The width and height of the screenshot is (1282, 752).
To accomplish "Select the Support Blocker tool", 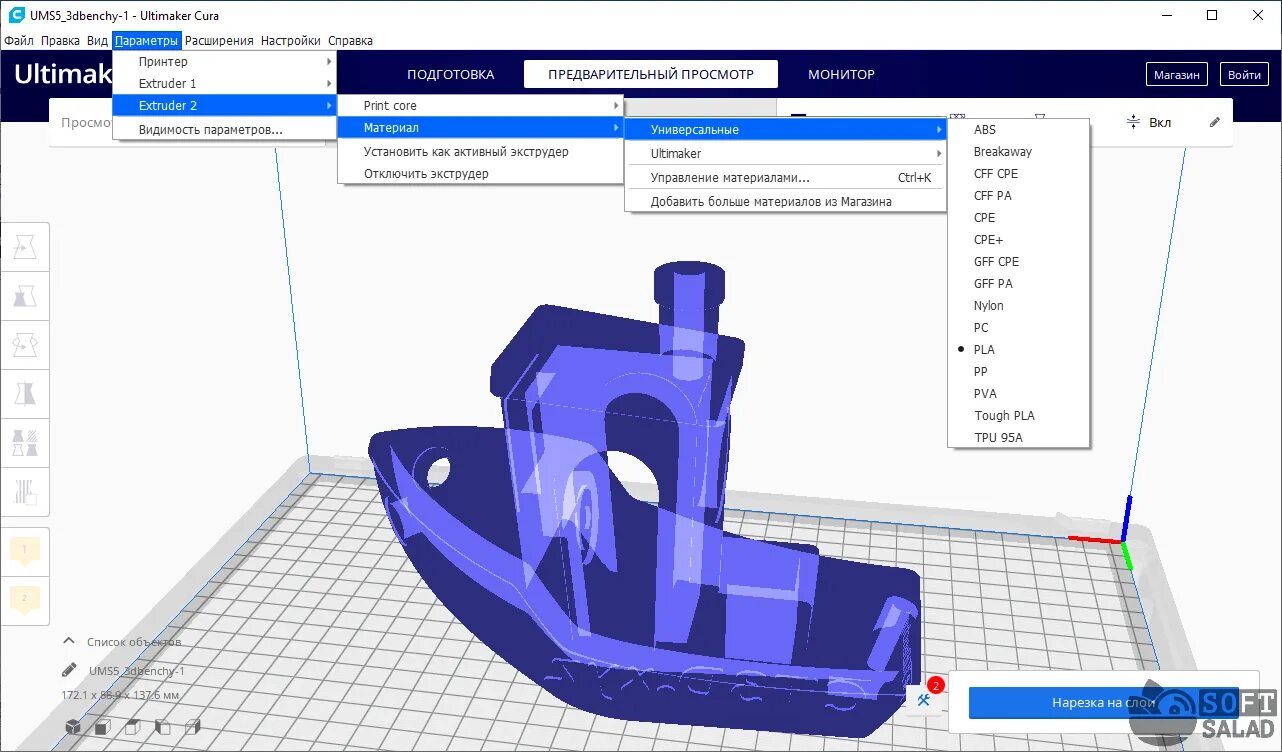I will [x=25, y=492].
